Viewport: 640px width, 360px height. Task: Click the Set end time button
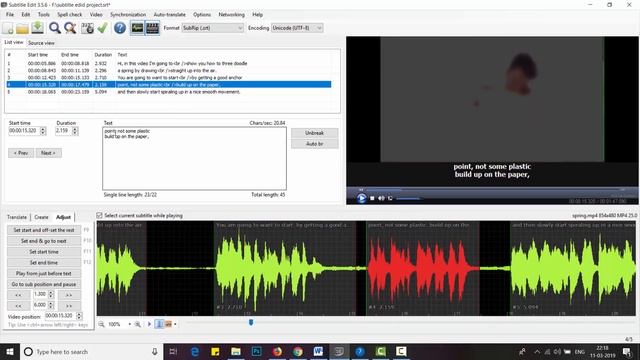[x=44, y=263]
